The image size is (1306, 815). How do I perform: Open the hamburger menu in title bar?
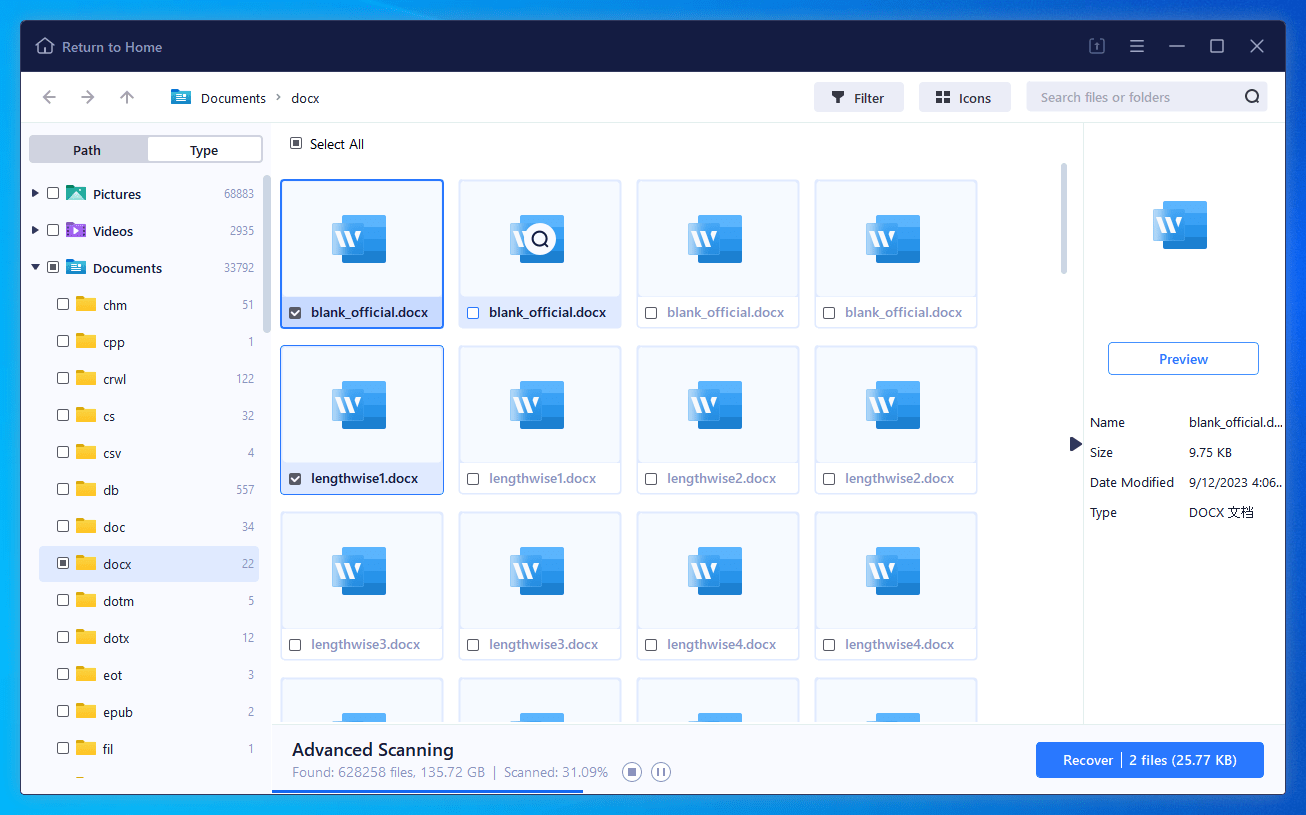(x=1137, y=47)
